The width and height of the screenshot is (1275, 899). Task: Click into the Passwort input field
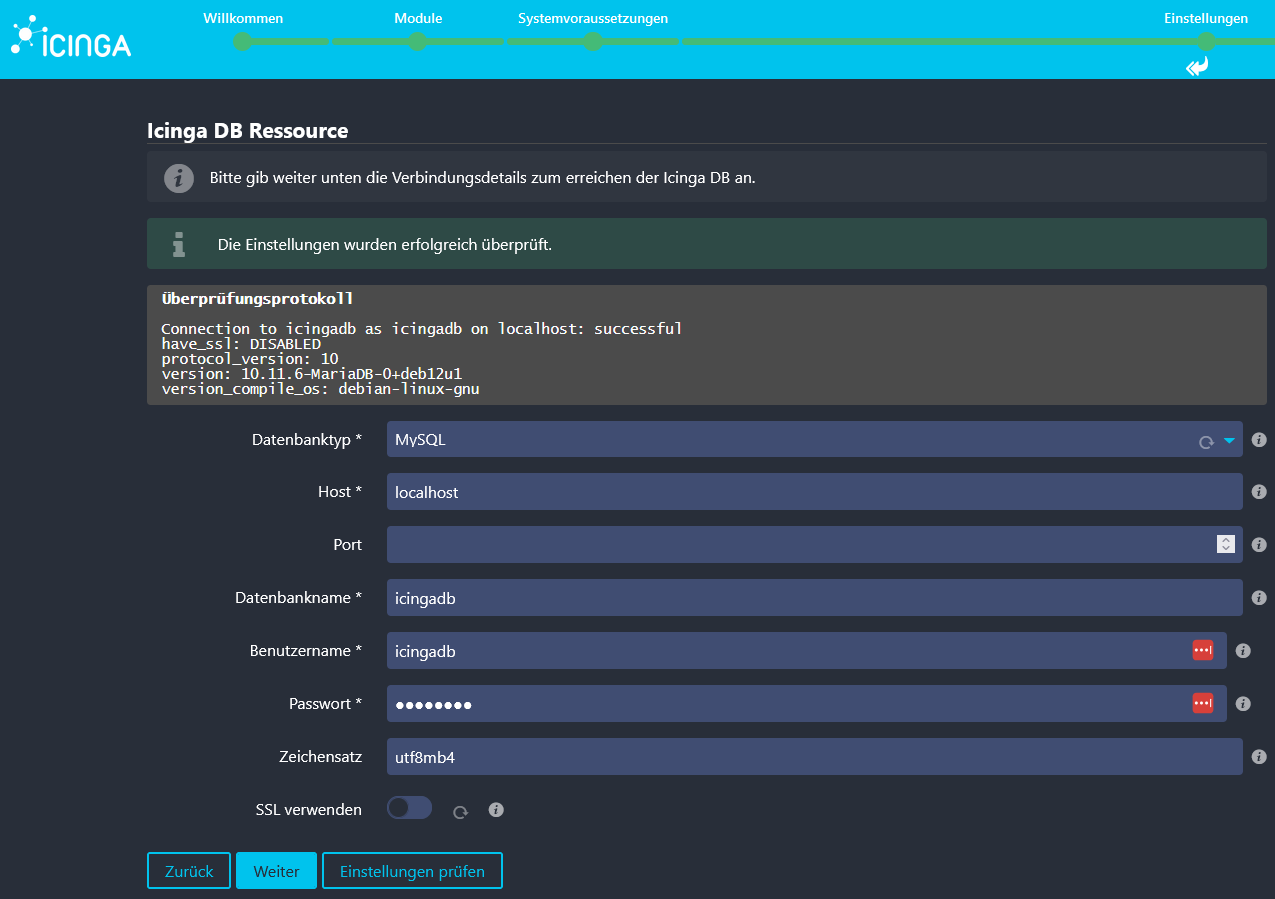pyautogui.click(x=807, y=704)
